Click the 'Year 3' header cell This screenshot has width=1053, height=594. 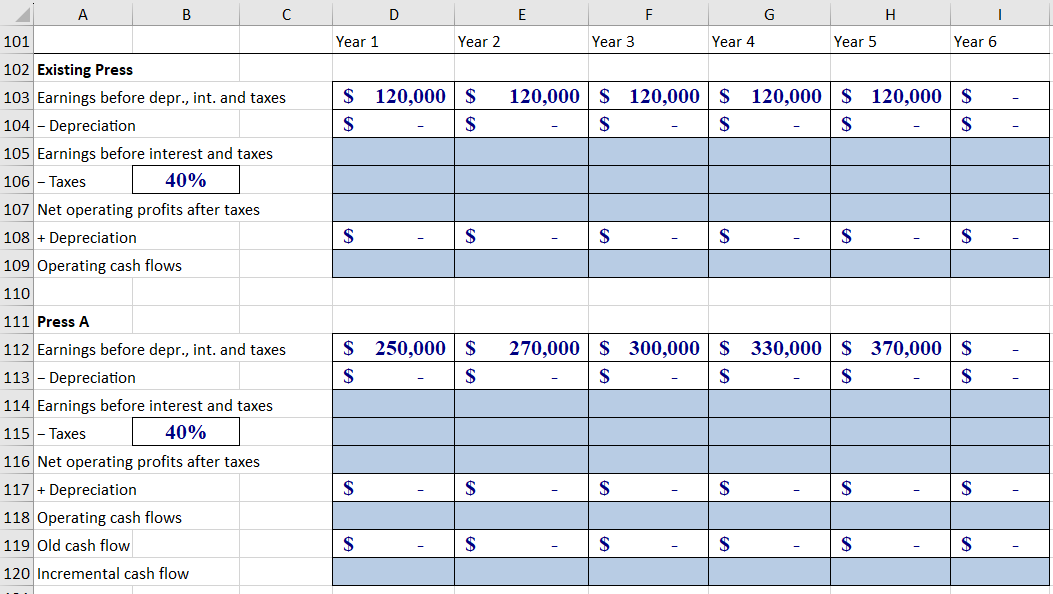point(648,42)
